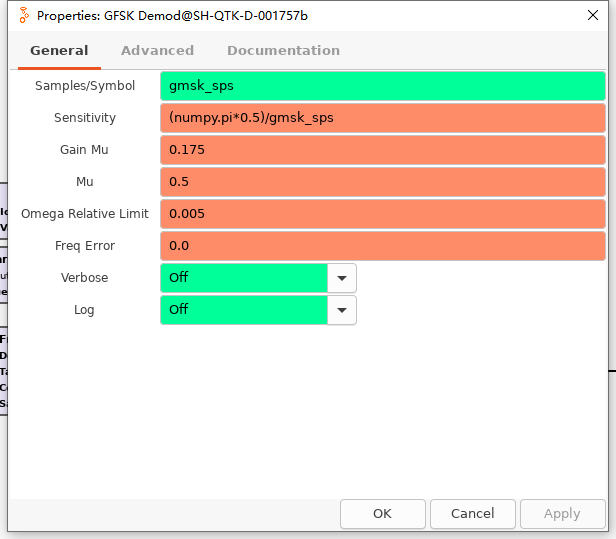Click the Apply button
This screenshot has height=539, width=616.
point(563,514)
